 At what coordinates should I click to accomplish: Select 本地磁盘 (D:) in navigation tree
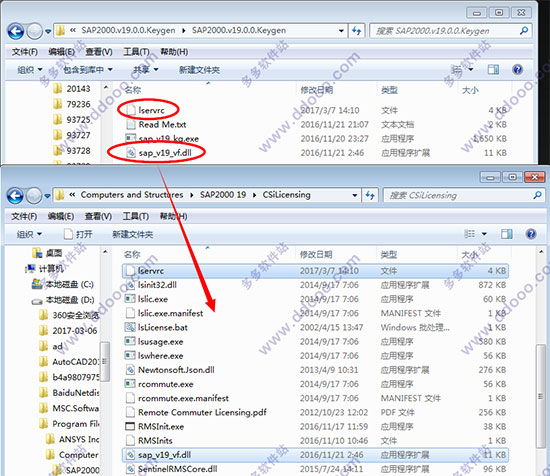tap(63, 300)
